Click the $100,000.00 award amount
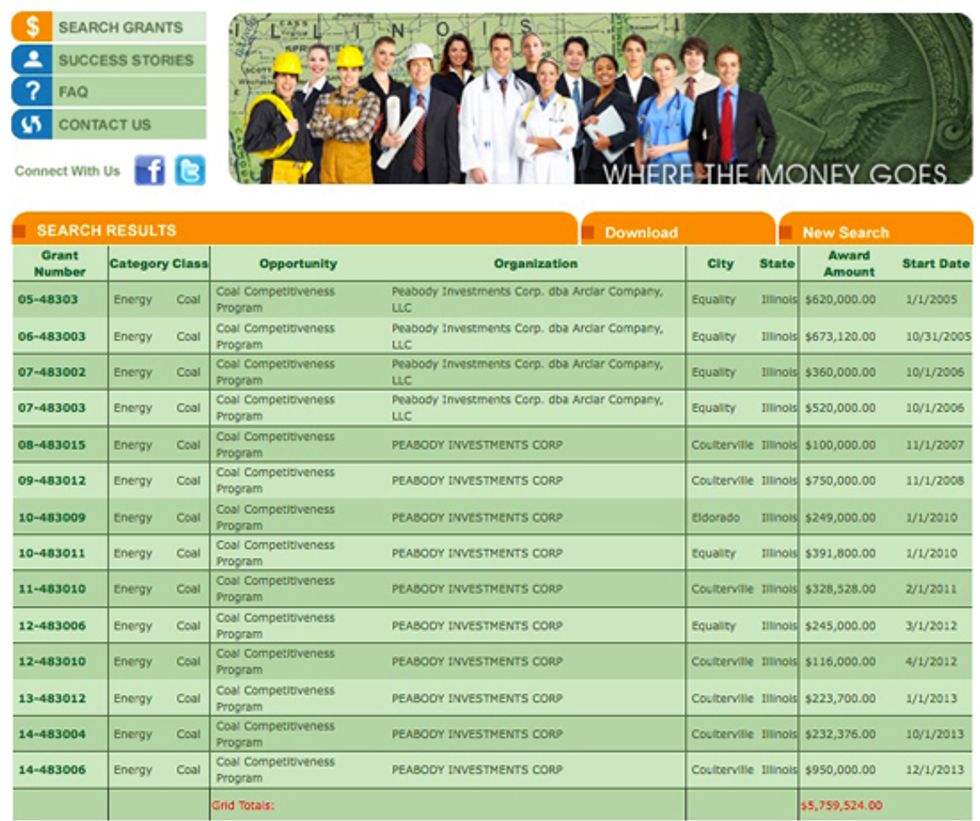 pos(840,445)
